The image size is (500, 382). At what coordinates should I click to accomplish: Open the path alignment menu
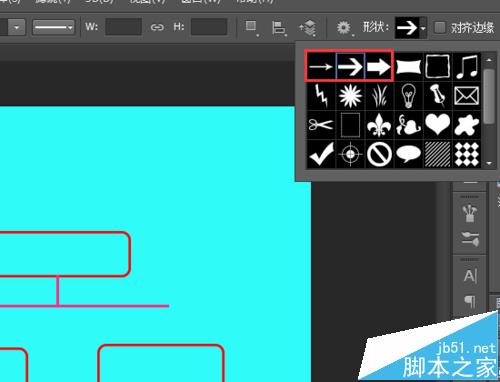click(x=279, y=28)
